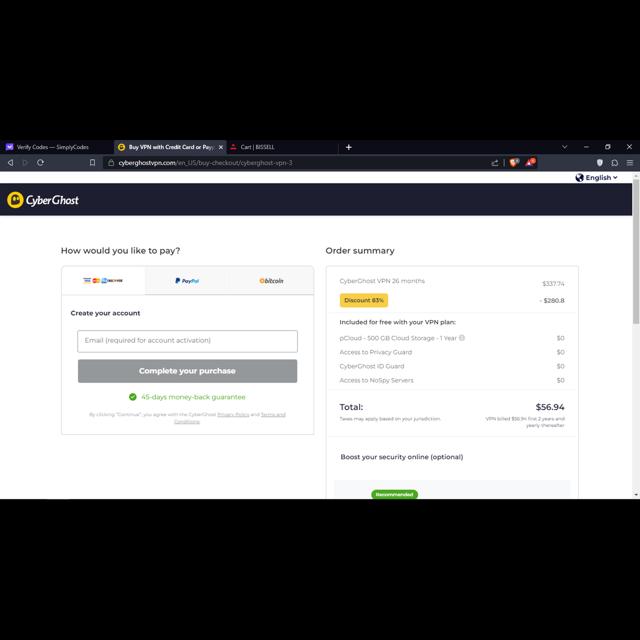Click the globe icon next to English
The image size is (640, 640).
[x=579, y=178]
